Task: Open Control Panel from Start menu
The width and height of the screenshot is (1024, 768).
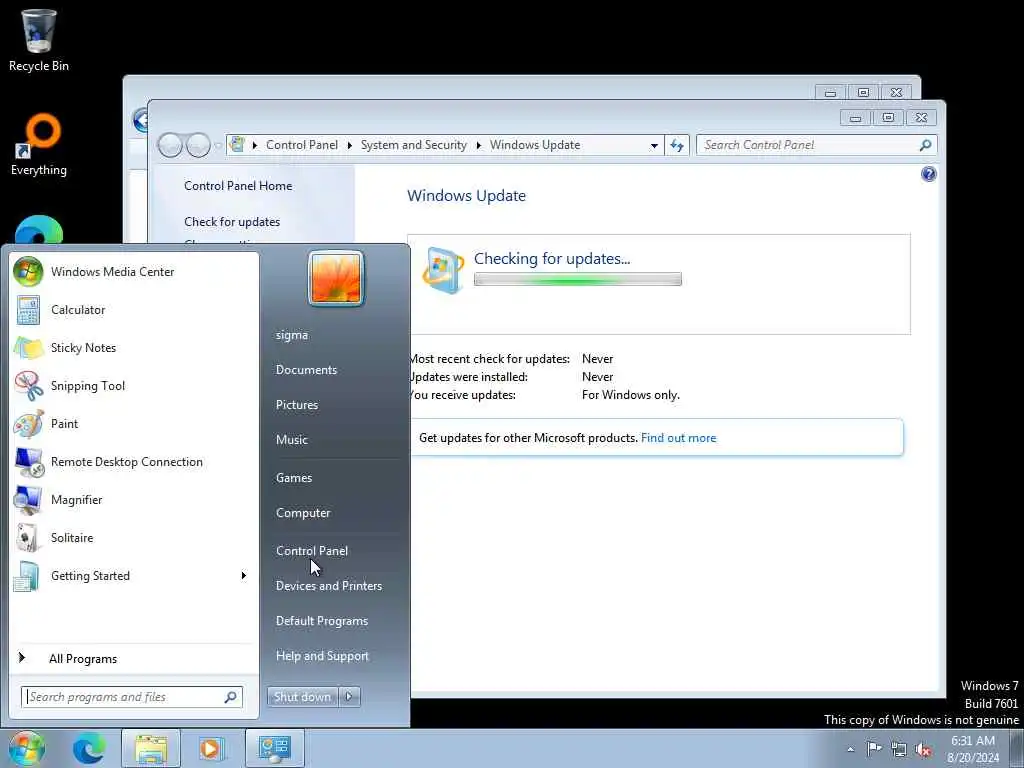Action: tap(312, 551)
